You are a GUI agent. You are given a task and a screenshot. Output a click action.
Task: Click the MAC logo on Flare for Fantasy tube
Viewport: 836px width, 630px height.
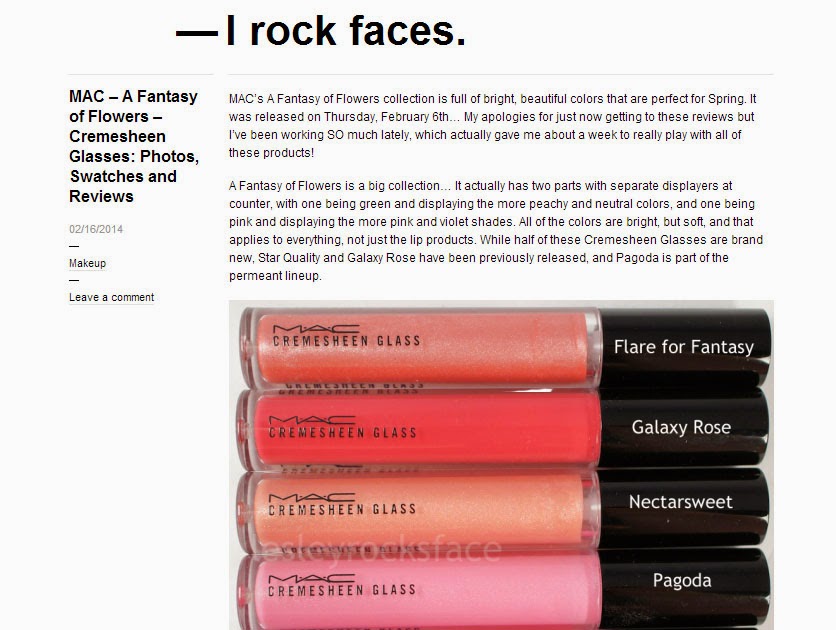pyautogui.click(x=316, y=329)
